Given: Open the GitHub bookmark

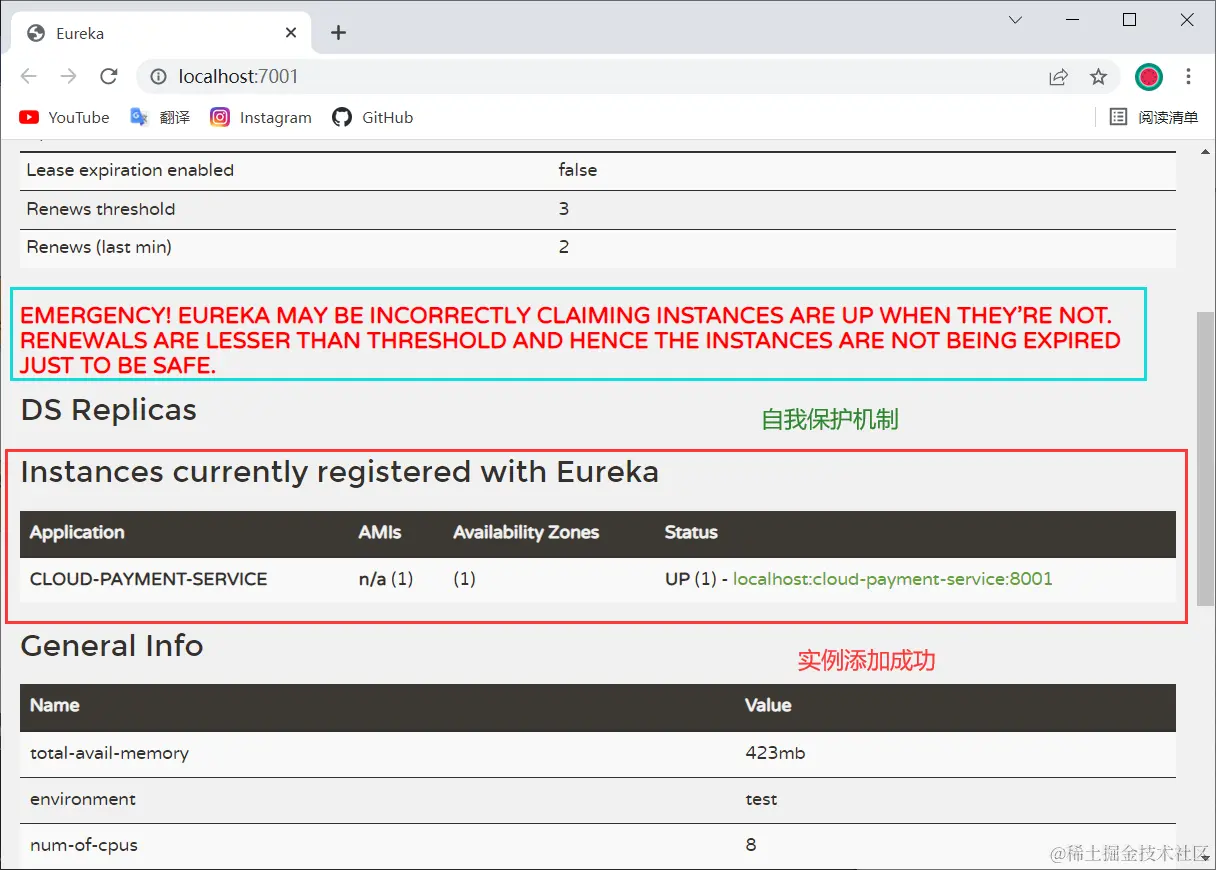Looking at the screenshot, I should [373, 117].
